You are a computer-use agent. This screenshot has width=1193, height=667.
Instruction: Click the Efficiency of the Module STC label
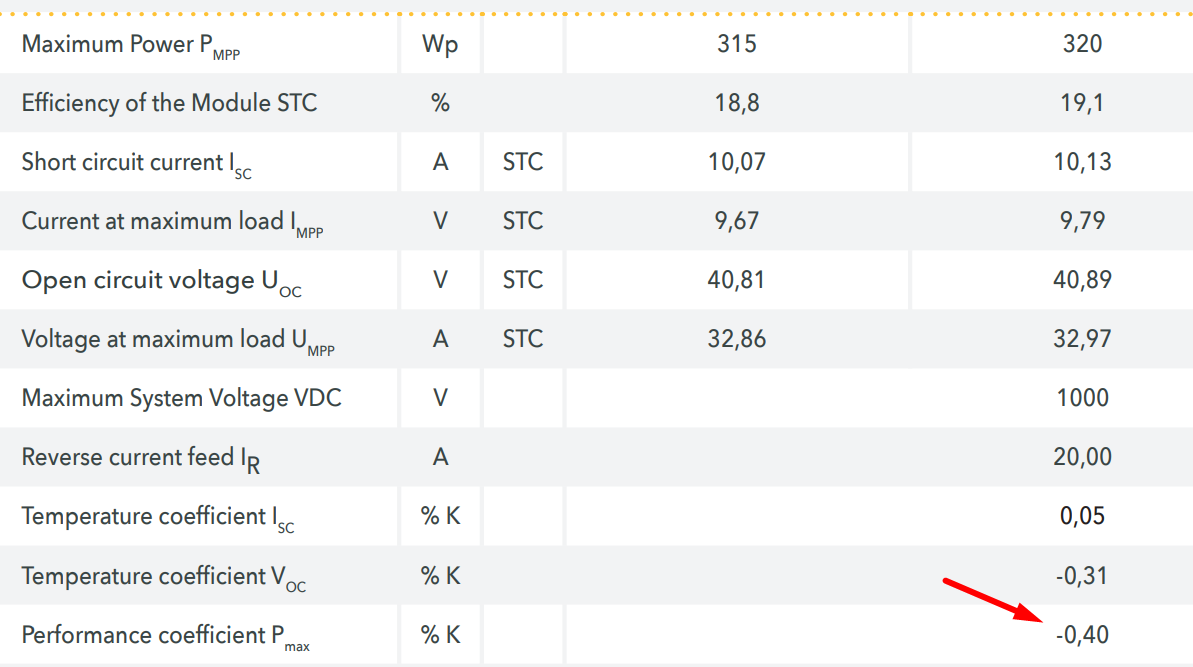tap(169, 103)
